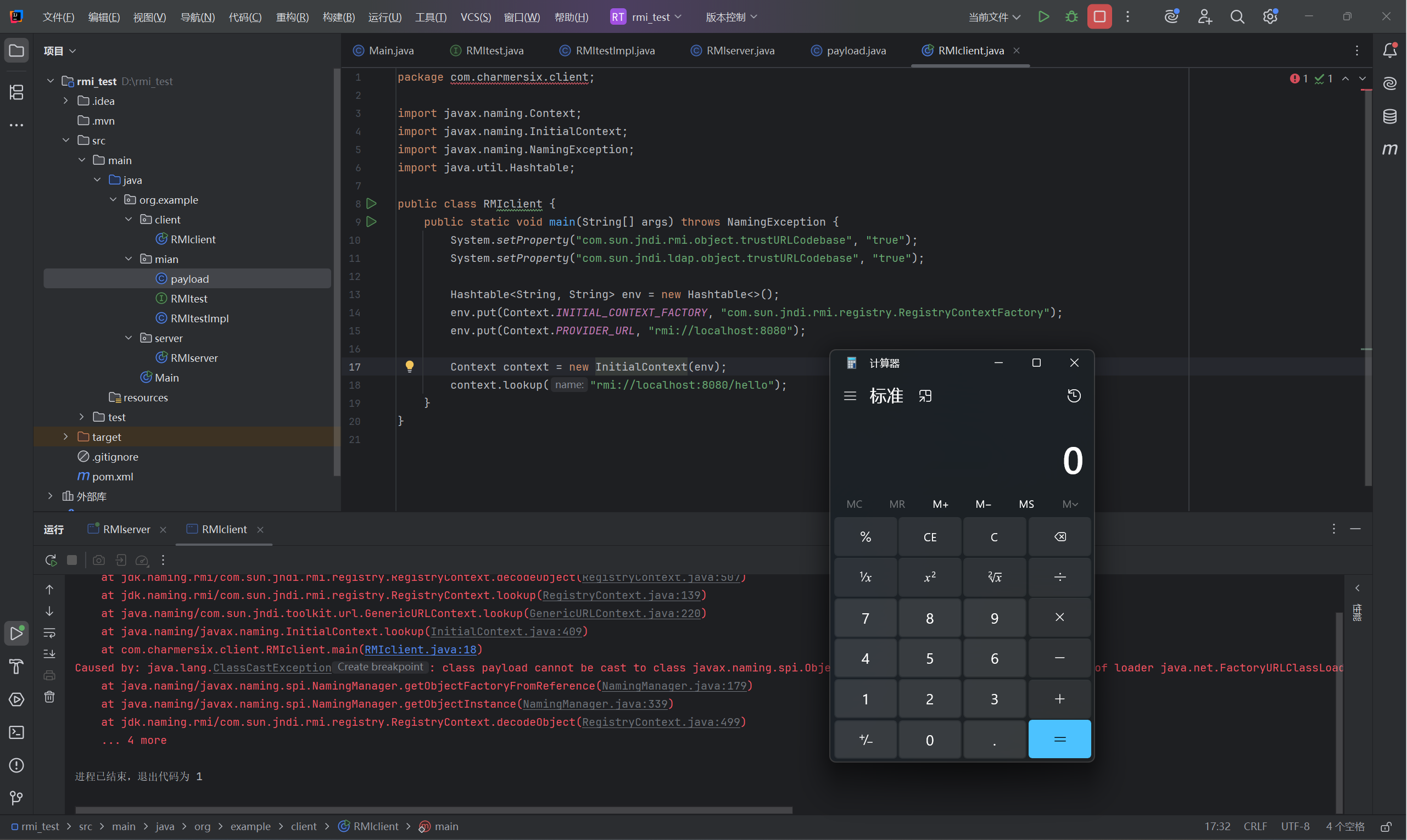The image size is (1407, 840).
Task: Click the calculator M+ memory button
Action: [x=940, y=504]
